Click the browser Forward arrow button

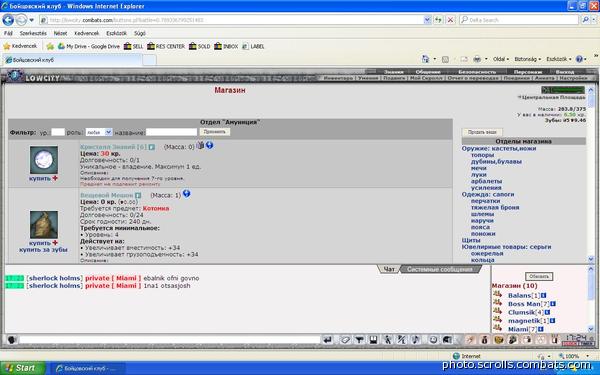click(x=21, y=20)
